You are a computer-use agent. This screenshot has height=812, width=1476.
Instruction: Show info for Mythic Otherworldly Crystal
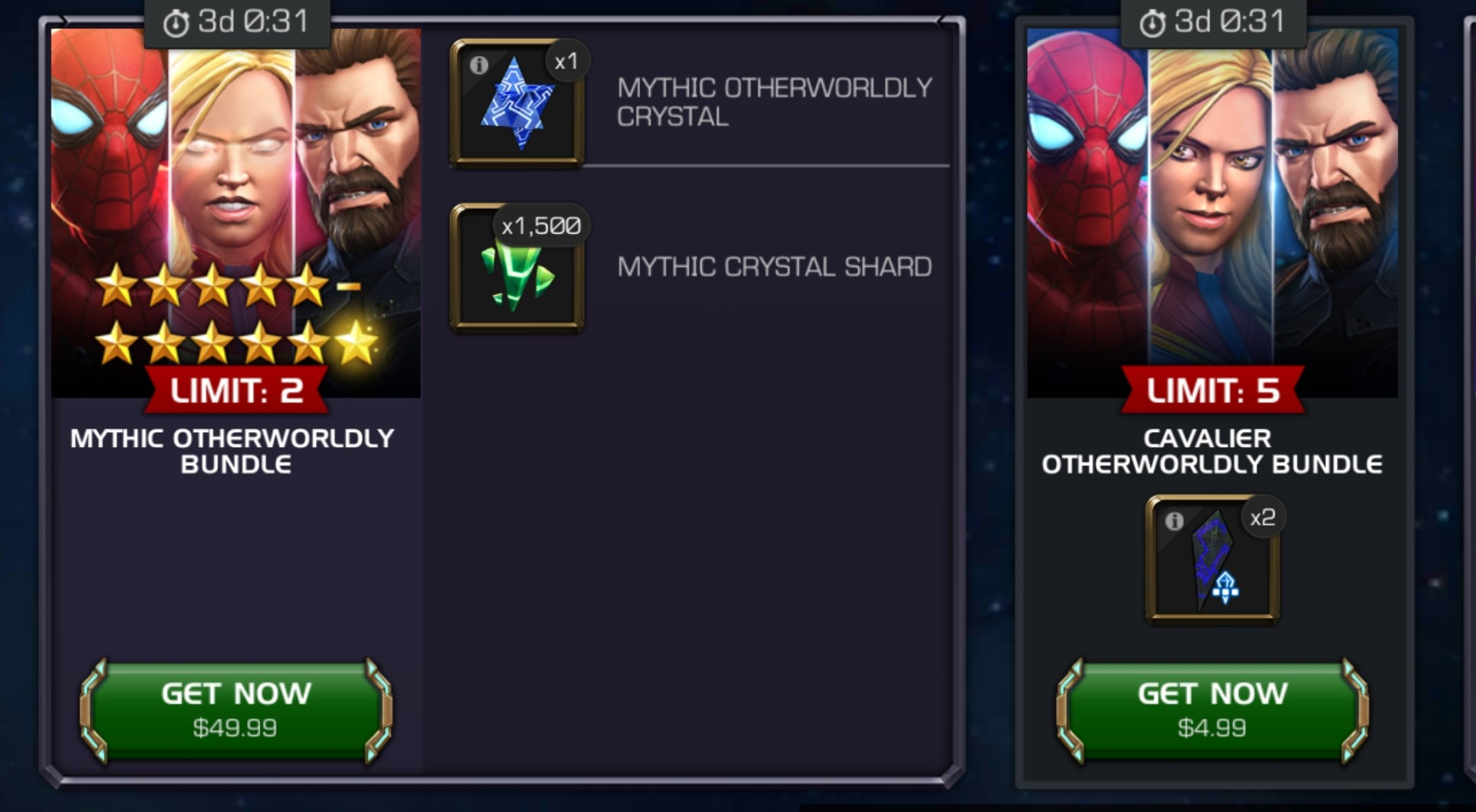coord(479,65)
